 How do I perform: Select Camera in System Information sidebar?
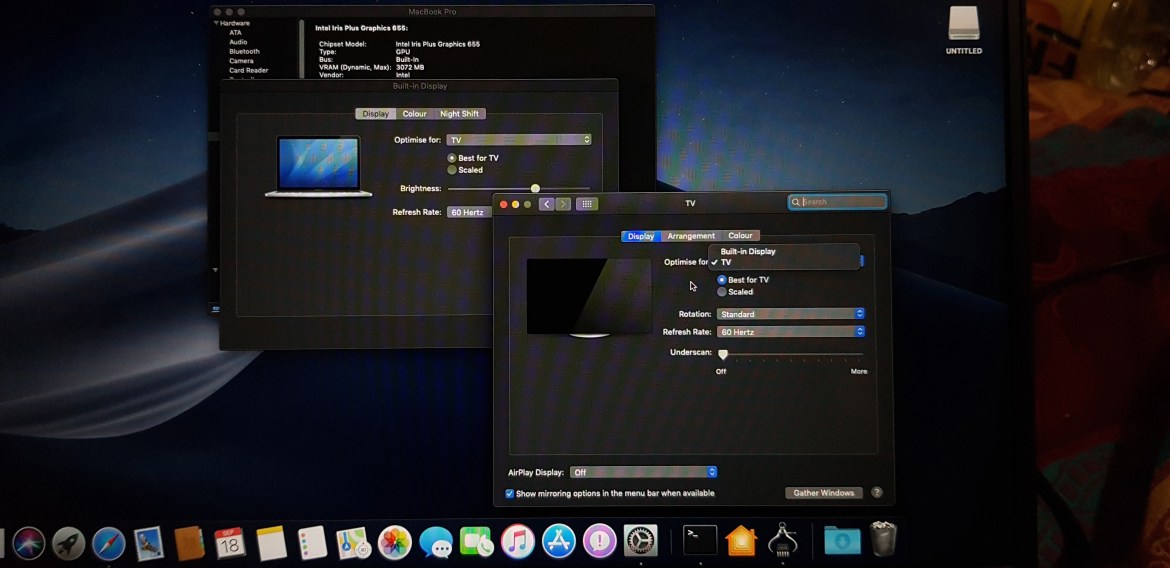[241, 61]
